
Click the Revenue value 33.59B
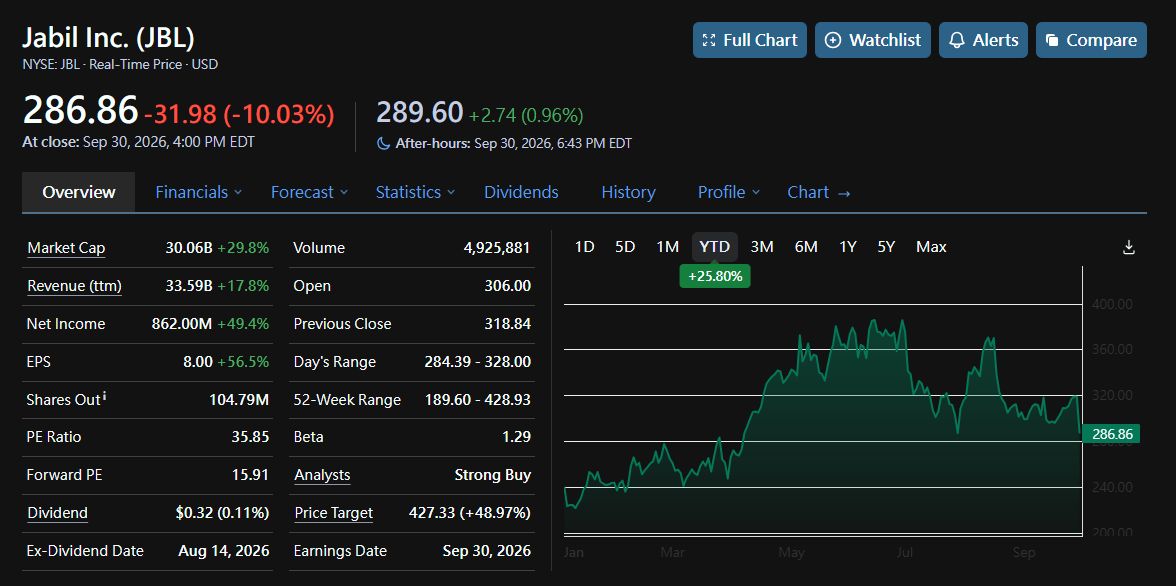pos(189,286)
